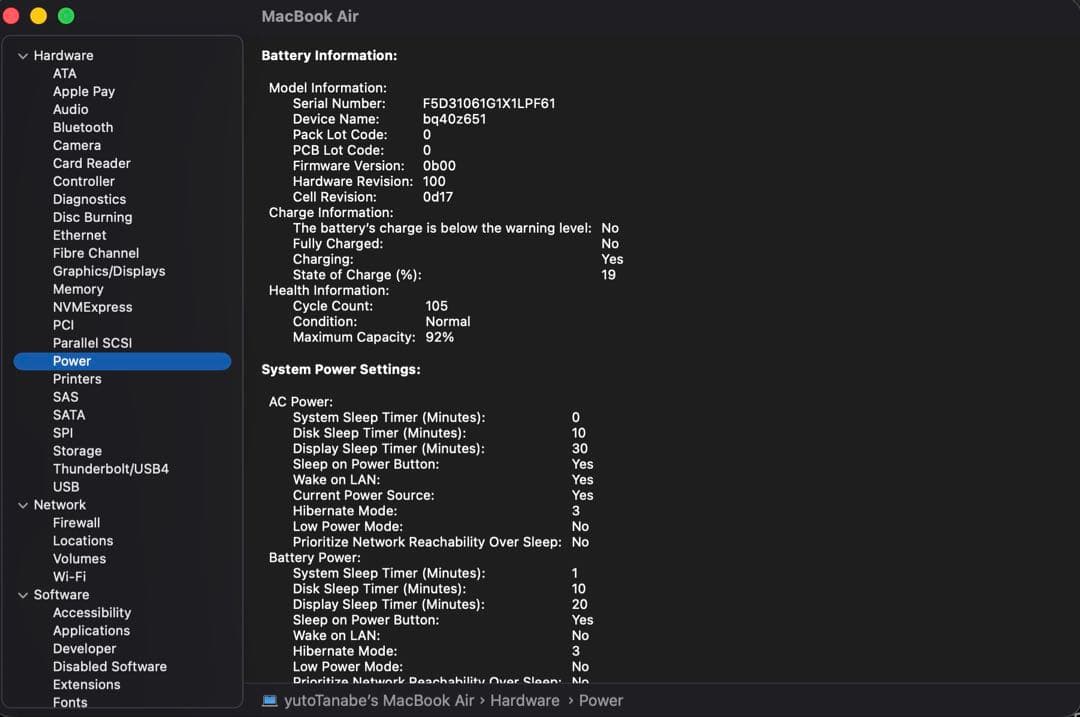Open the Controller entry
The height and width of the screenshot is (717, 1080).
coord(83,181)
